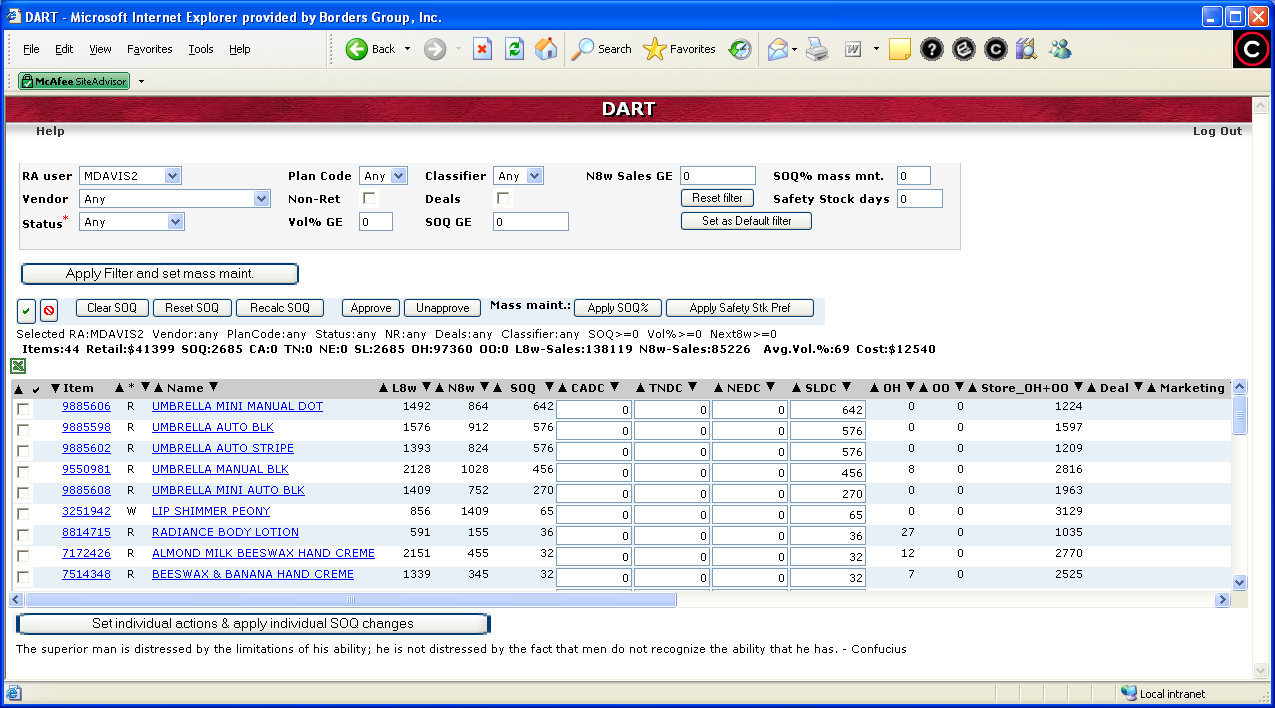Open the History clock icon
This screenshot has height=708, width=1275.
tap(740, 49)
